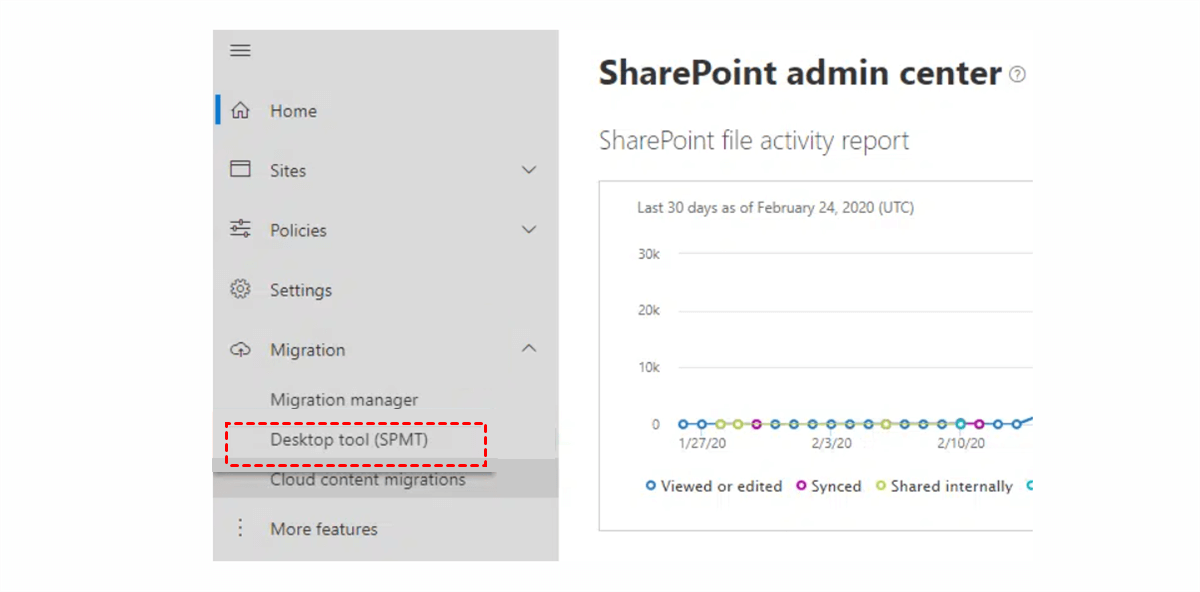
Task: Toggle the hamburger navigation menu icon
Action: click(x=240, y=51)
